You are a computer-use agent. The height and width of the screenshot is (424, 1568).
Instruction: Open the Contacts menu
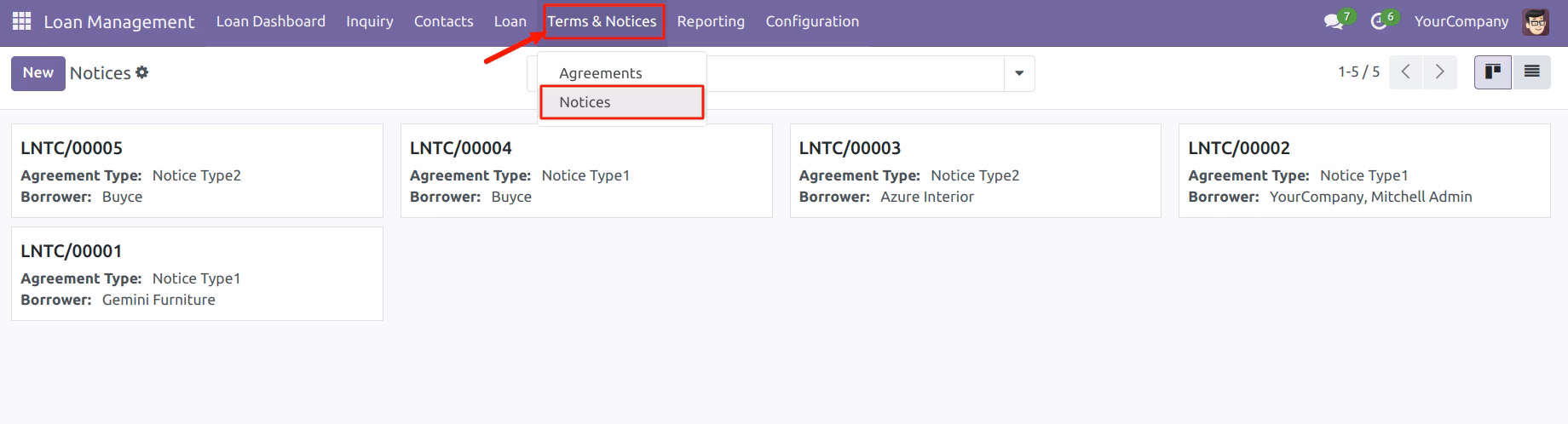pyautogui.click(x=443, y=22)
